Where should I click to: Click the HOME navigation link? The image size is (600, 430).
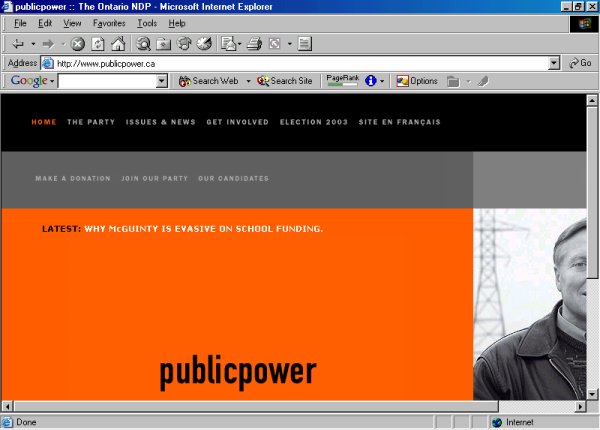(x=44, y=122)
